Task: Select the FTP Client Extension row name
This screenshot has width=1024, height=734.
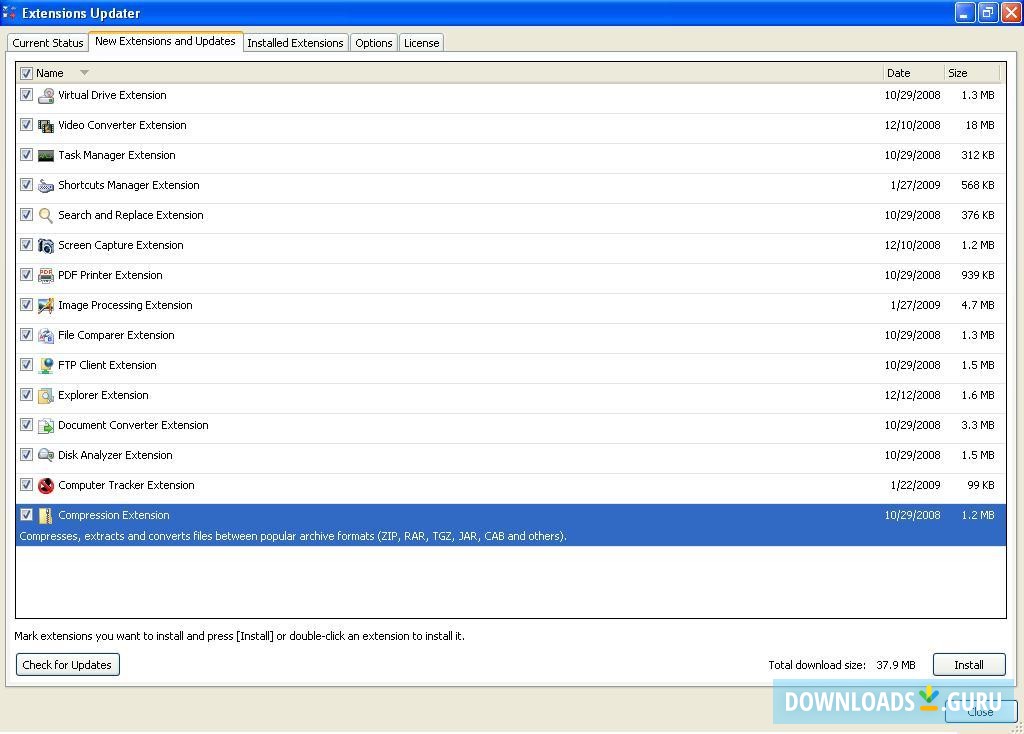Action: (x=107, y=366)
